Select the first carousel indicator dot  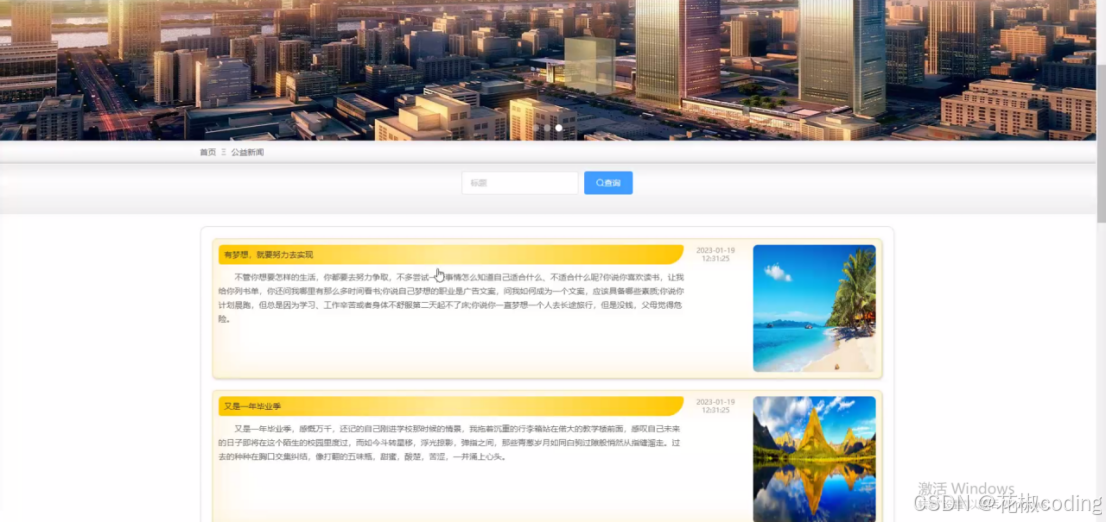point(536,128)
